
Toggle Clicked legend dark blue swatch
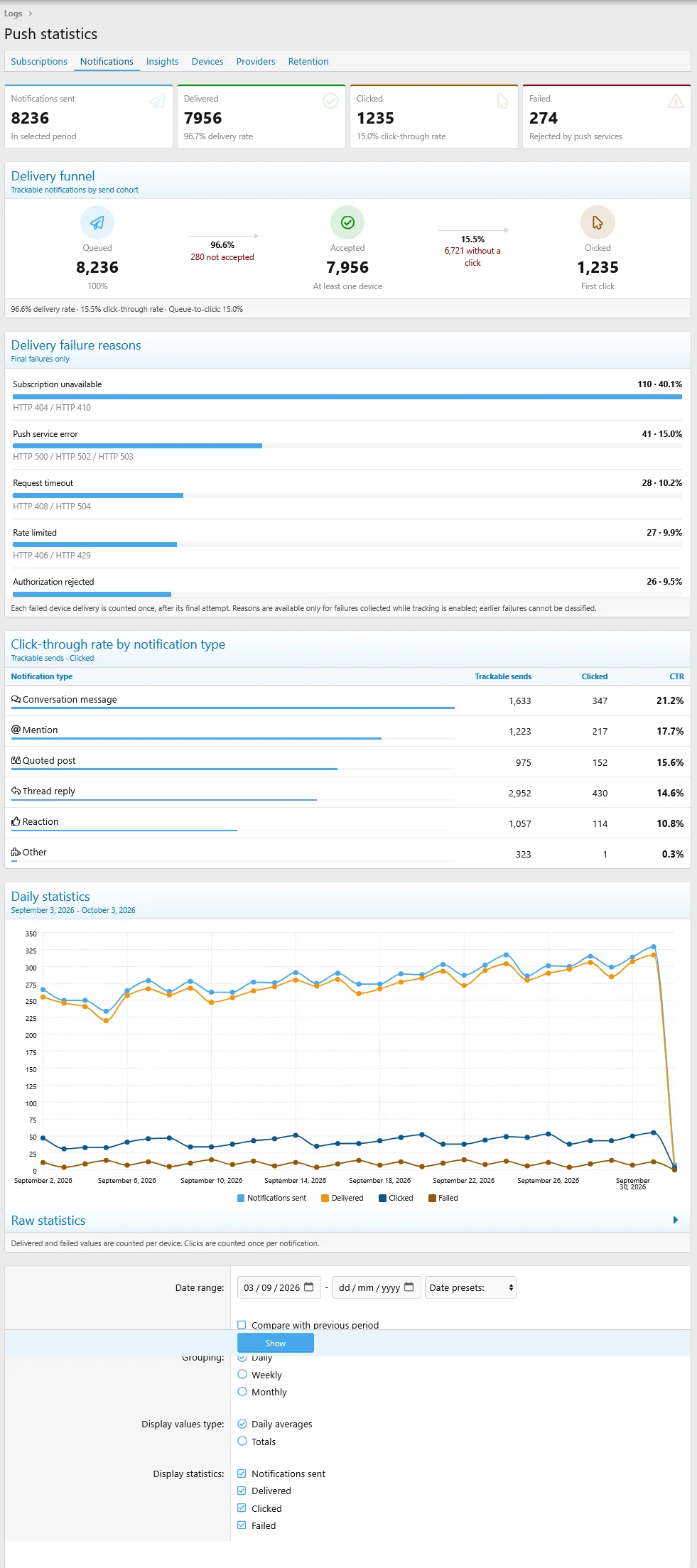382,1198
